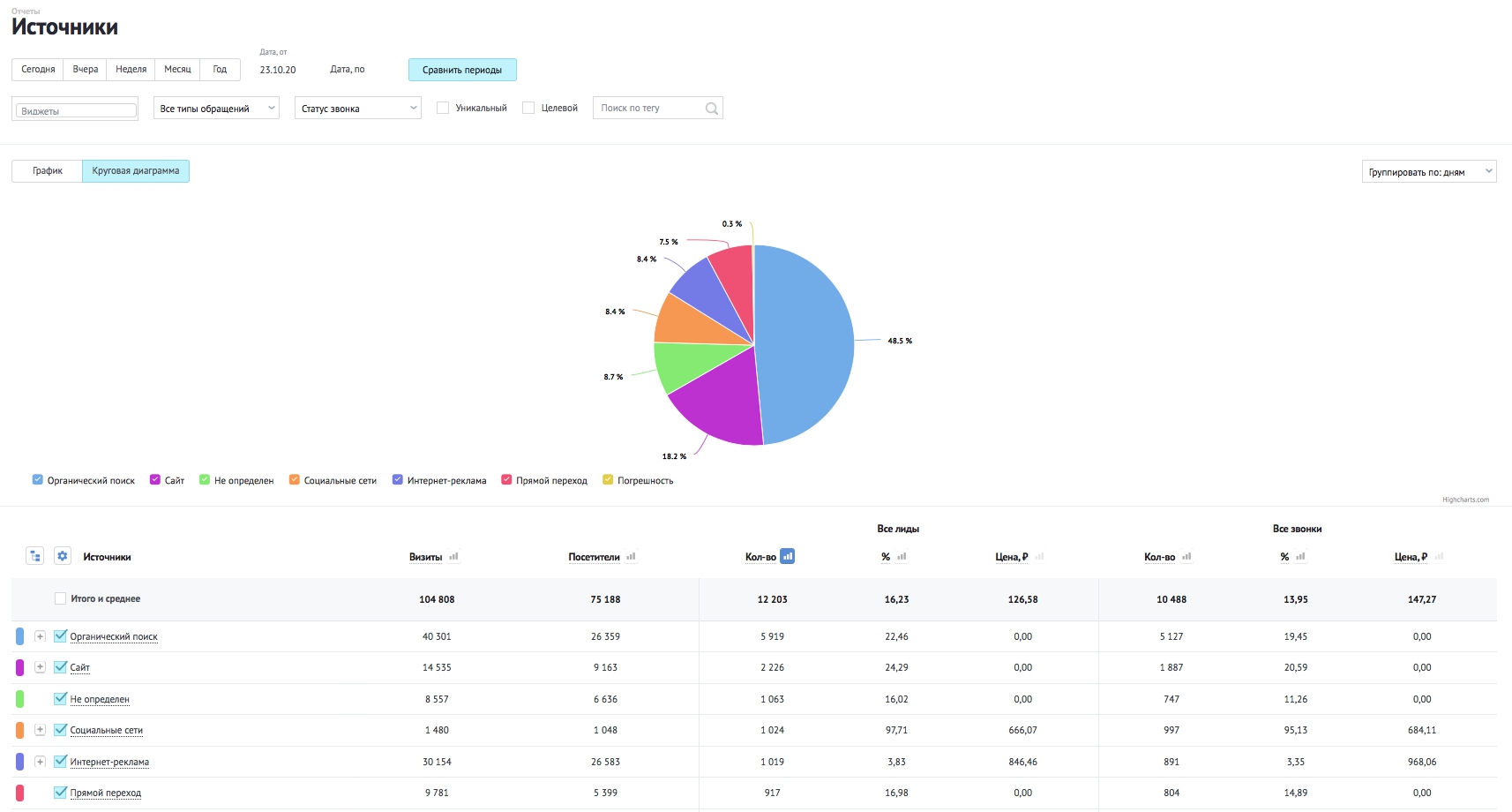Expand the Органический поиск row
Image resolution: width=1512 pixels, height=812 pixels.
[40, 636]
